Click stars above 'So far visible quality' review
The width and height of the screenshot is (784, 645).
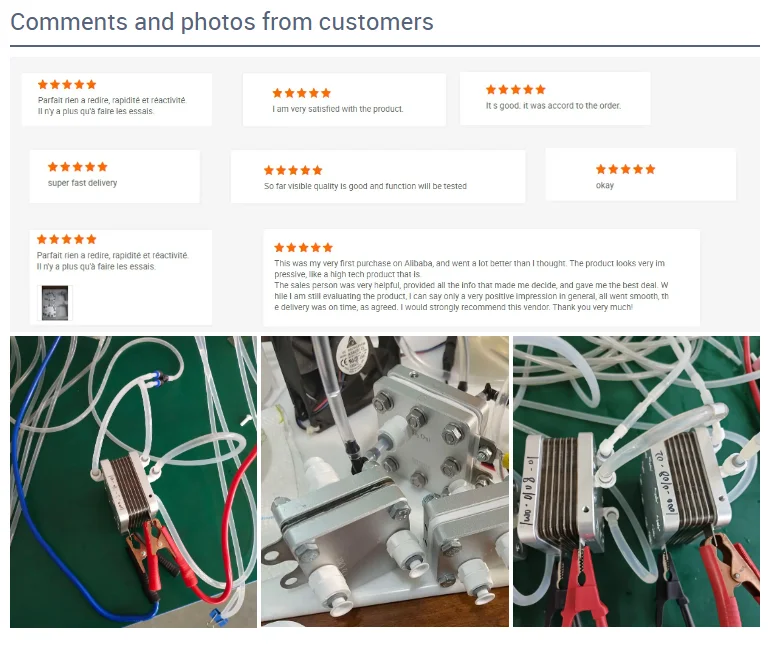[293, 170]
